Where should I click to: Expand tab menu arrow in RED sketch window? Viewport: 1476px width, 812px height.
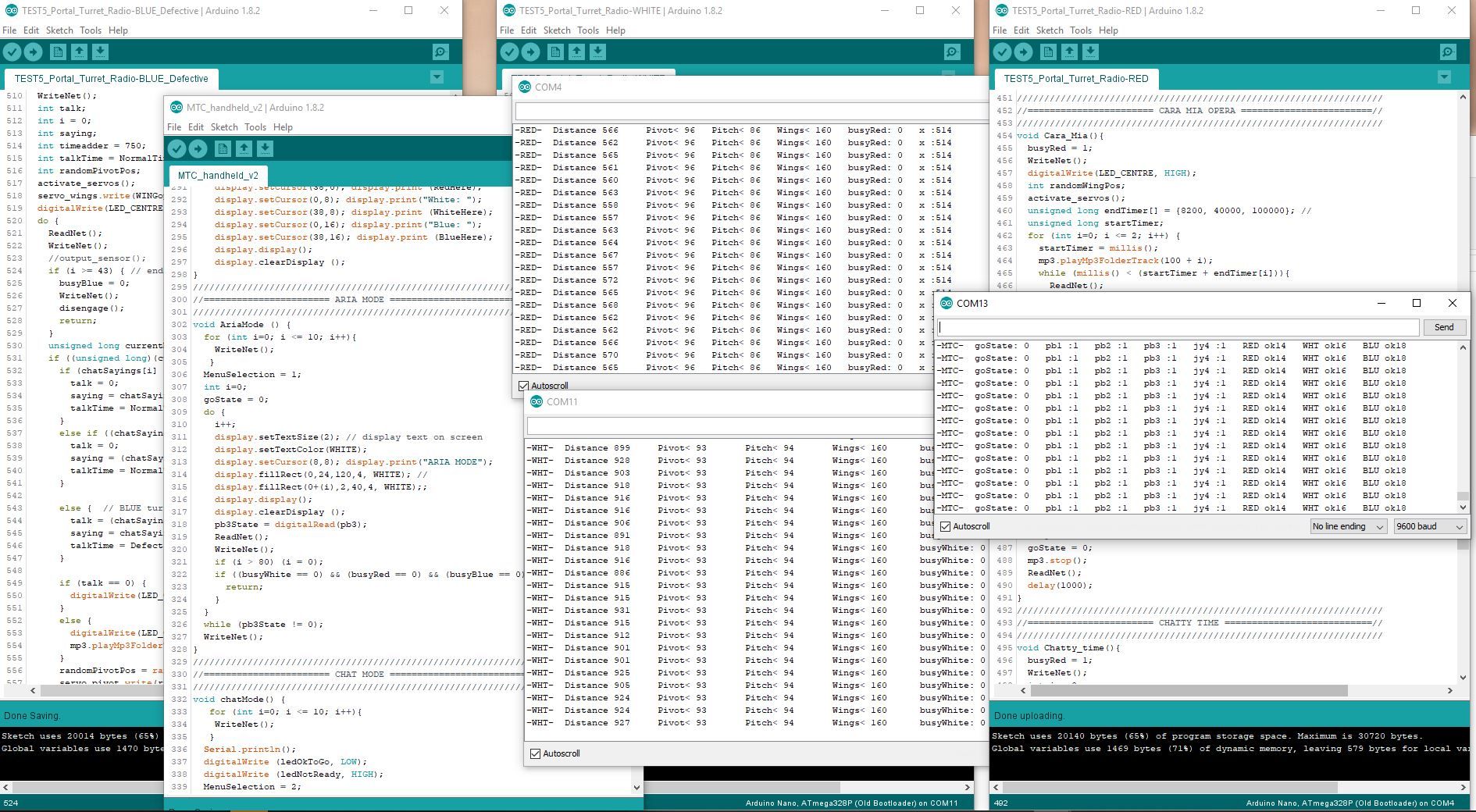(x=1444, y=77)
